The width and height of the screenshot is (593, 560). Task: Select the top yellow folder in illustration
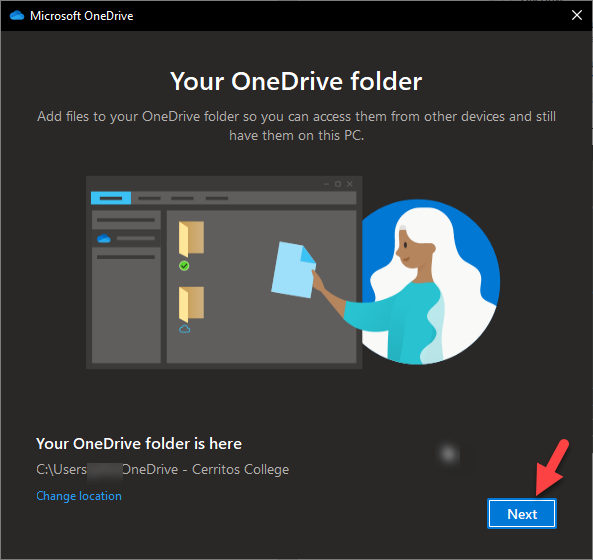click(191, 239)
